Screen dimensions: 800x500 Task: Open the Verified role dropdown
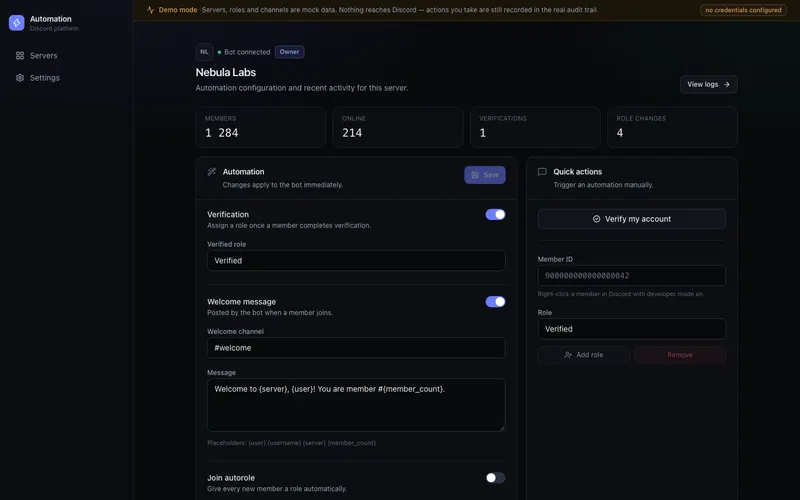[356, 261]
